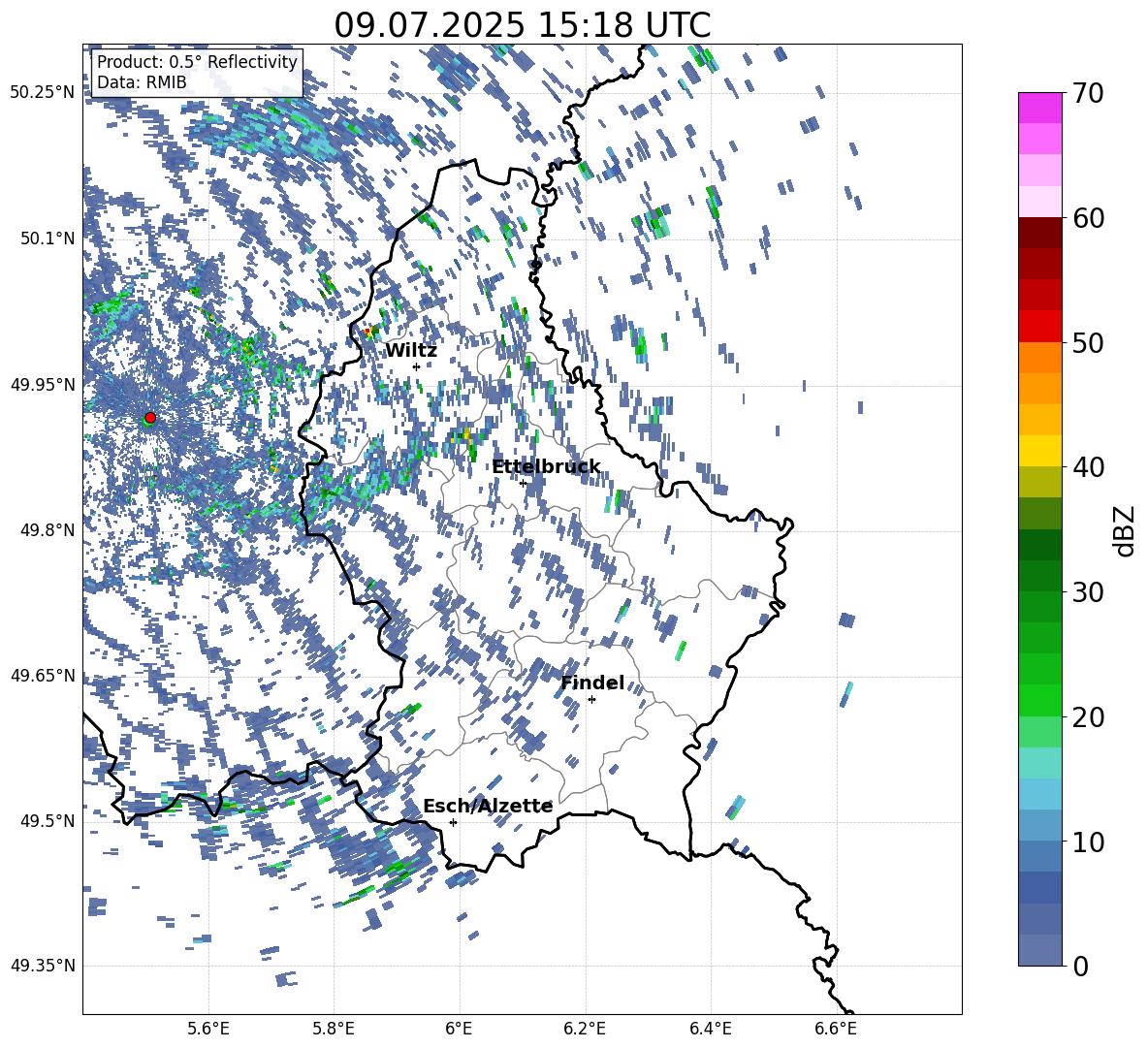Click the 49.8°N latitude label
The height and width of the screenshot is (1048, 1148).
[48, 530]
